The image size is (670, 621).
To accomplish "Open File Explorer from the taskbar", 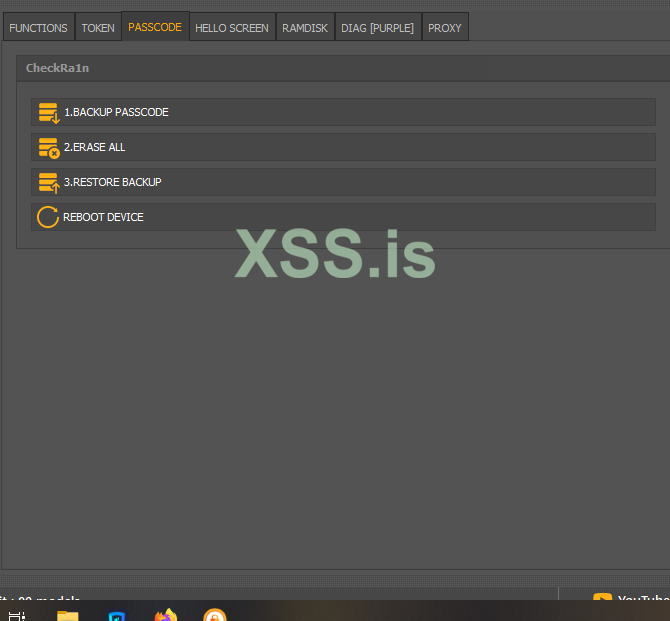I will 68,615.
